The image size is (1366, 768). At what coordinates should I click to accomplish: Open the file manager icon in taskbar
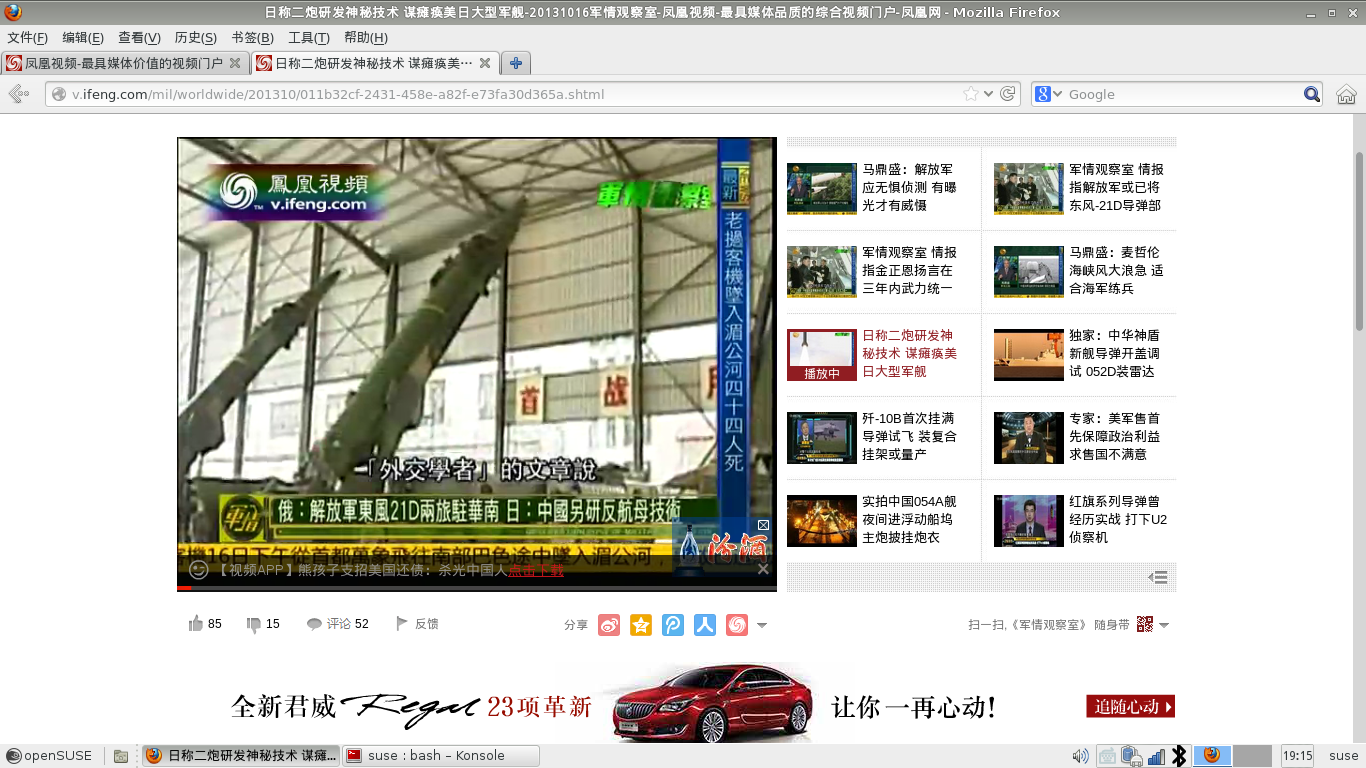tap(120, 756)
